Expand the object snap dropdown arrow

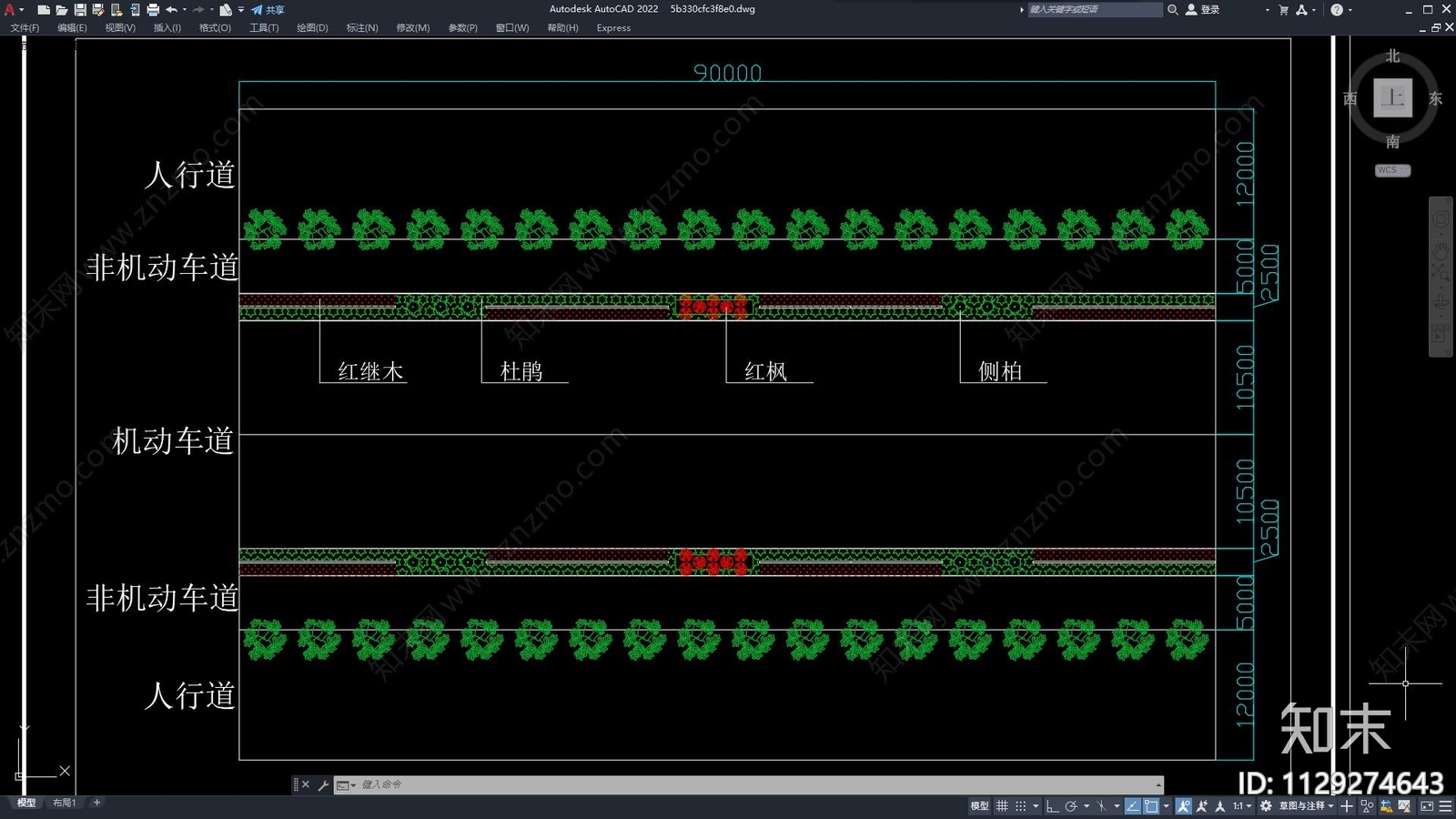point(1166,806)
